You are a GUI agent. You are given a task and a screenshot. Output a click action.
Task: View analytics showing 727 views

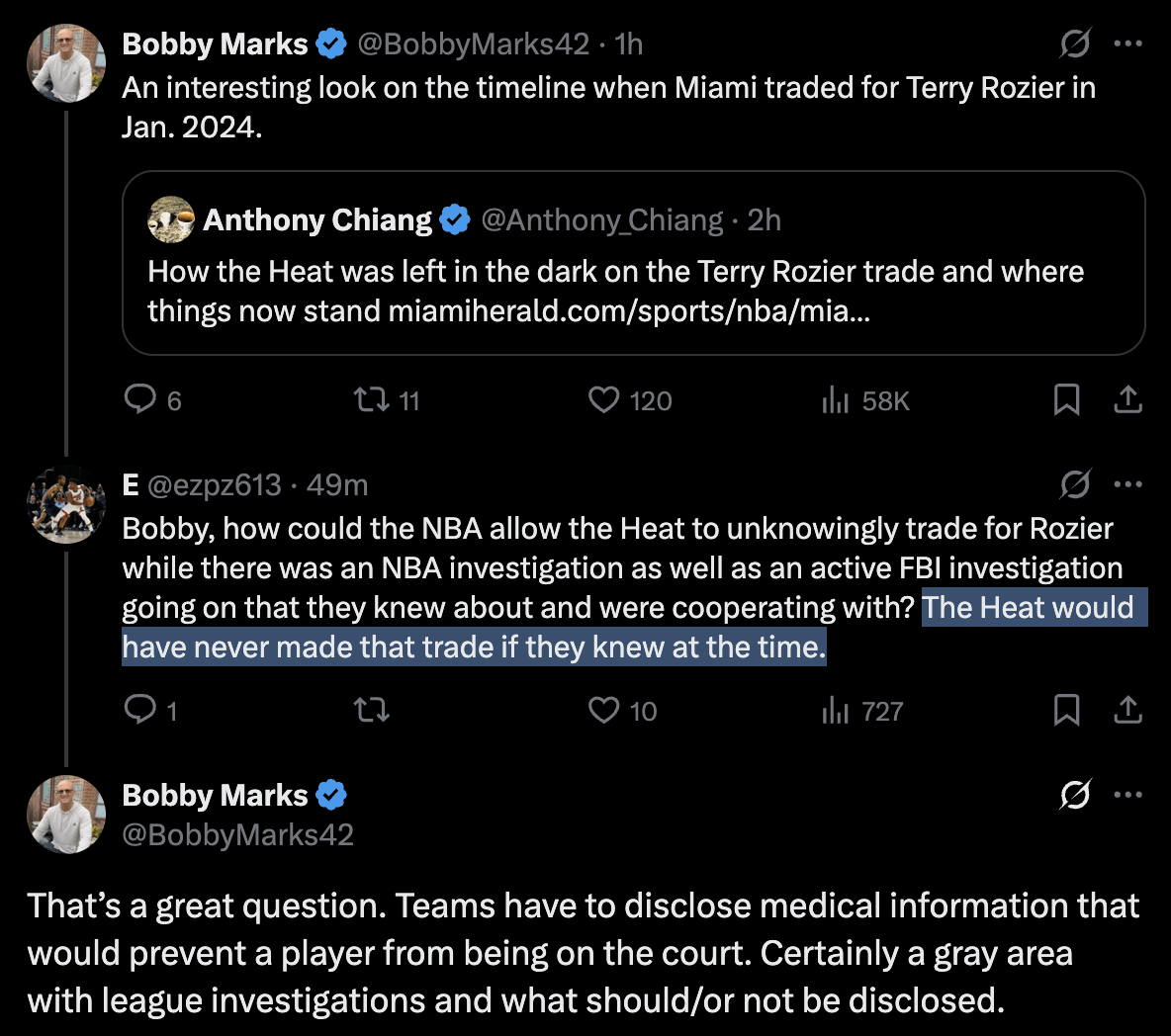coord(836,710)
